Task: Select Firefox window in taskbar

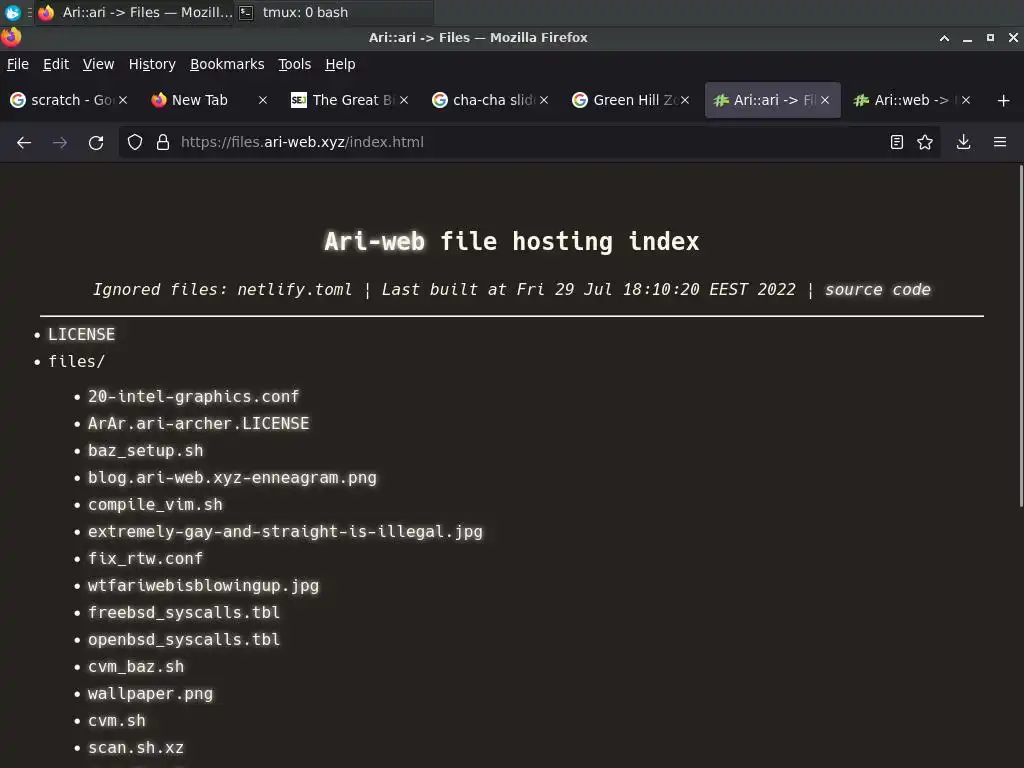Action: pyautogui.click(x=135, y=12)
